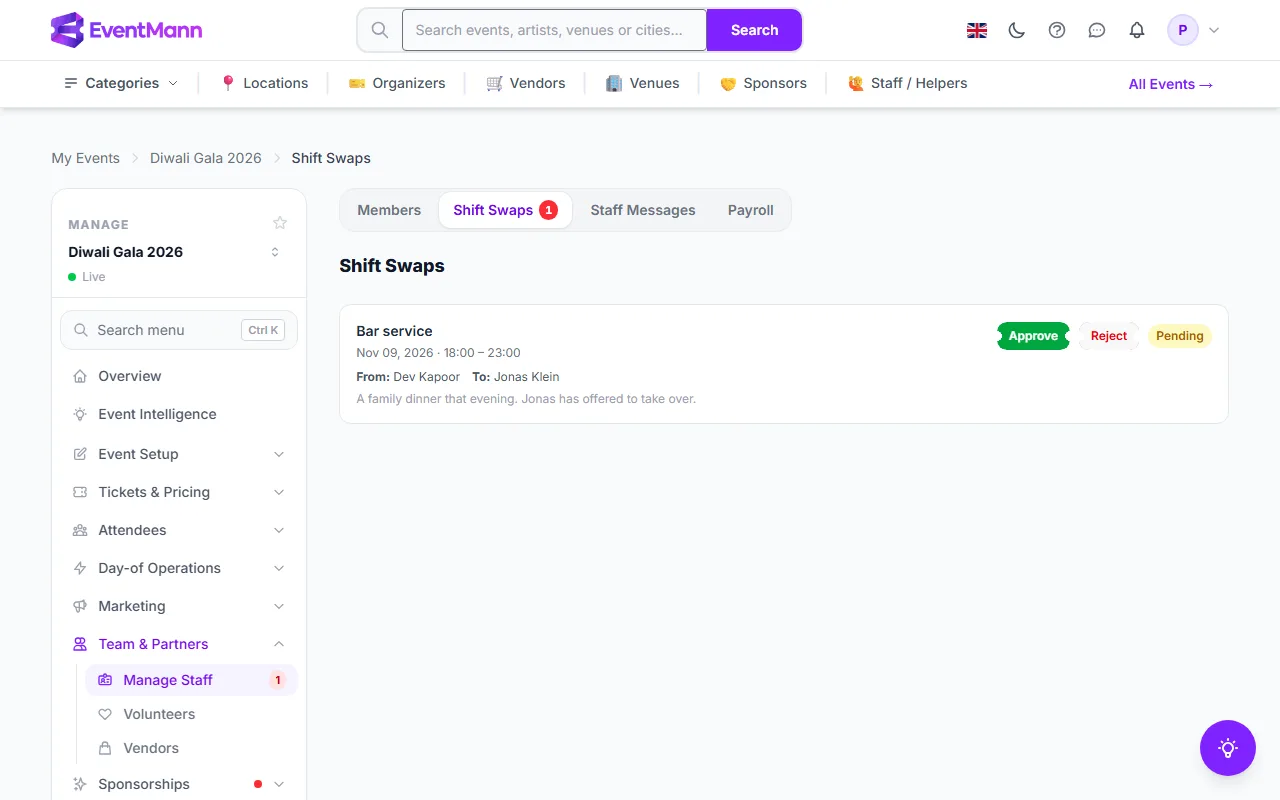
Task: Go to Locations in the nav bar
Action: pos(264,83)
